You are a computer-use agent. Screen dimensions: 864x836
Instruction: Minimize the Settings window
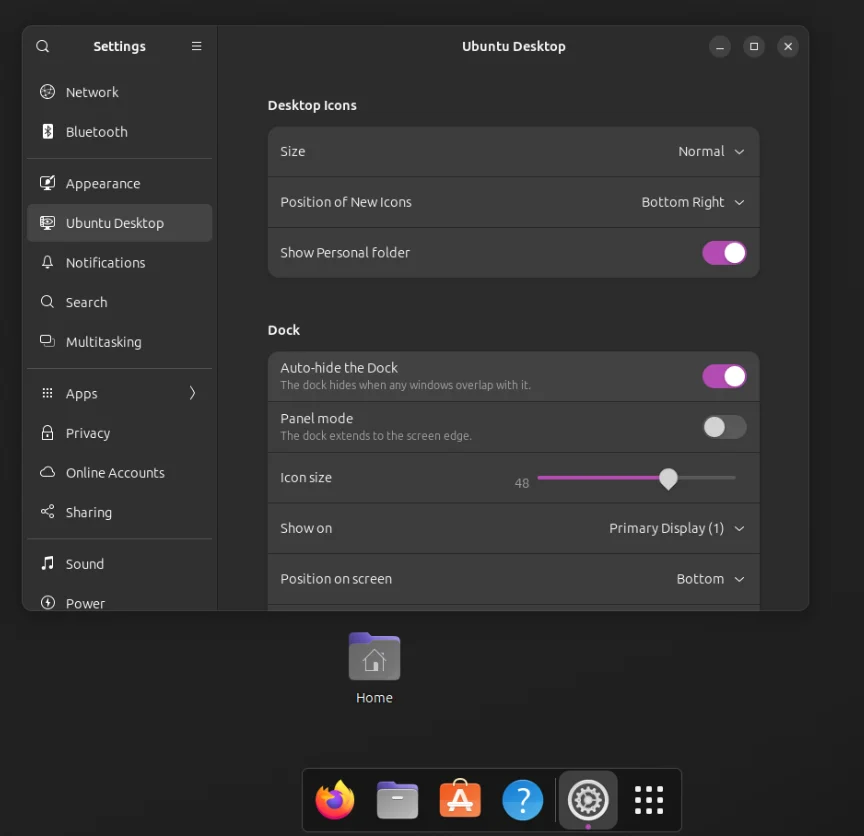click(x=720, y=47)
